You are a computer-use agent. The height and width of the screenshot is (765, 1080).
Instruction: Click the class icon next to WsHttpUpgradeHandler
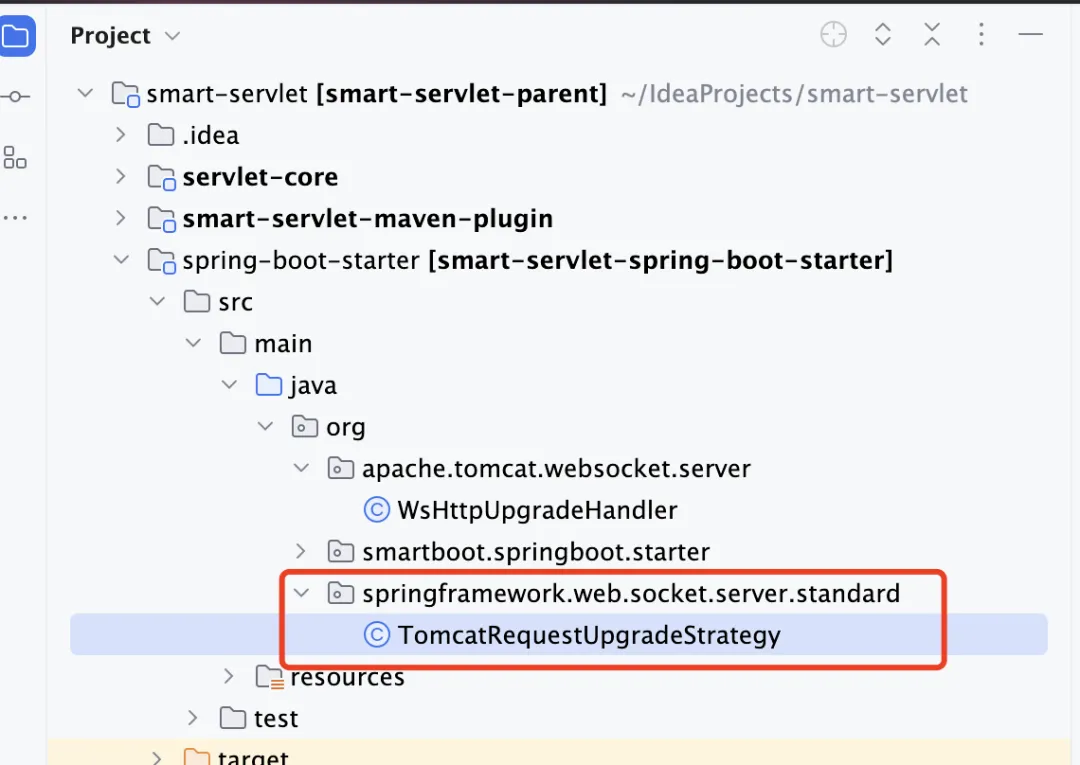376,509
